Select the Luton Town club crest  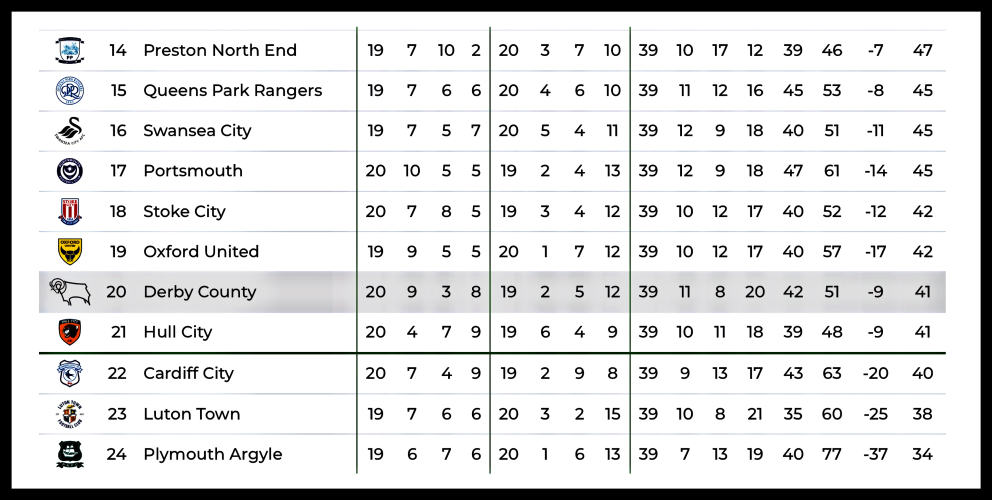[69, 414]
